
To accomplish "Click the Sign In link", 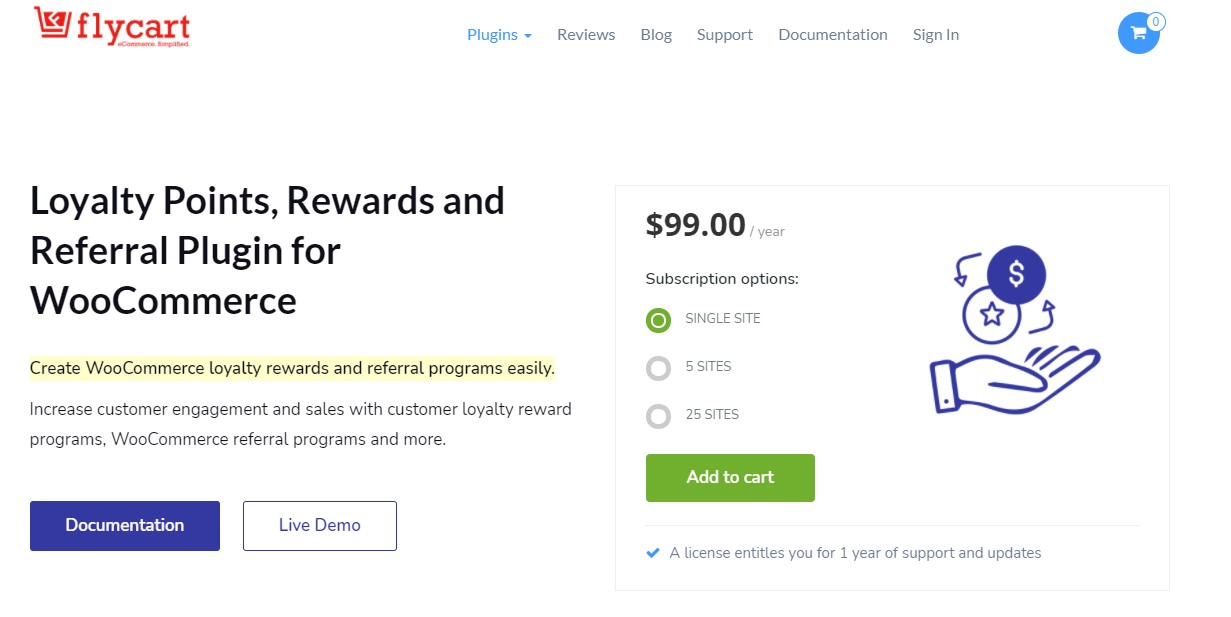I will pyautogui.click(x=936, y=34).
